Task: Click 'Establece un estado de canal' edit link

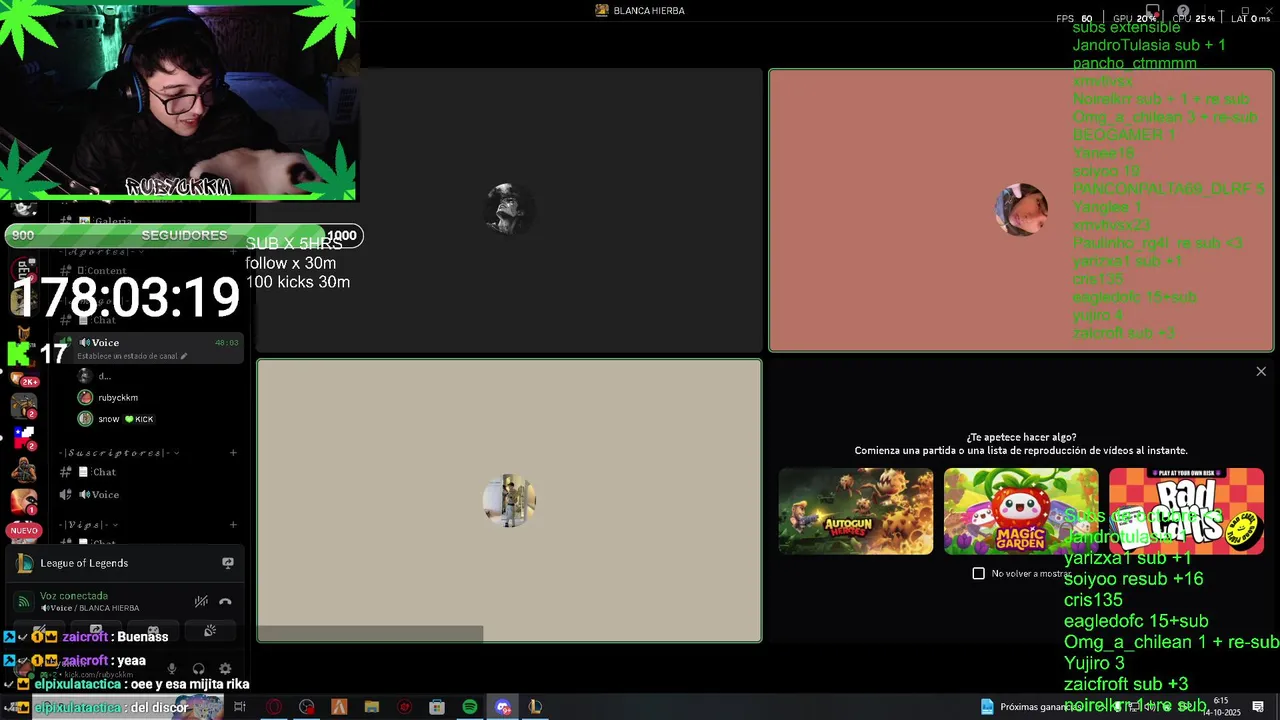Action: tap(132, 356)
